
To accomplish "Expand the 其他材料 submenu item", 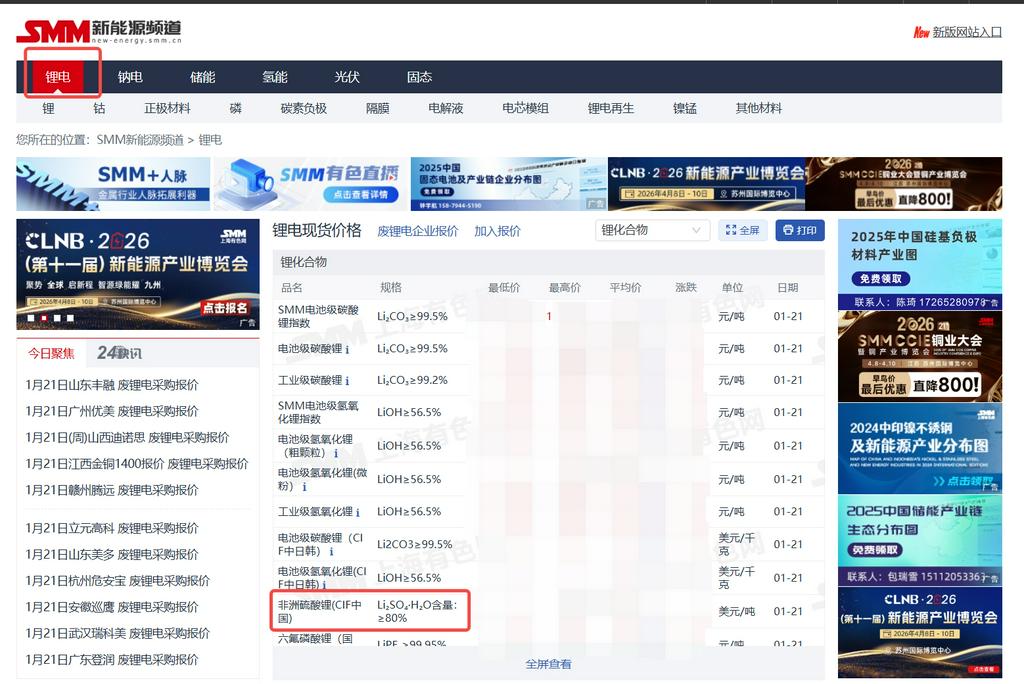I will (758, 108).
